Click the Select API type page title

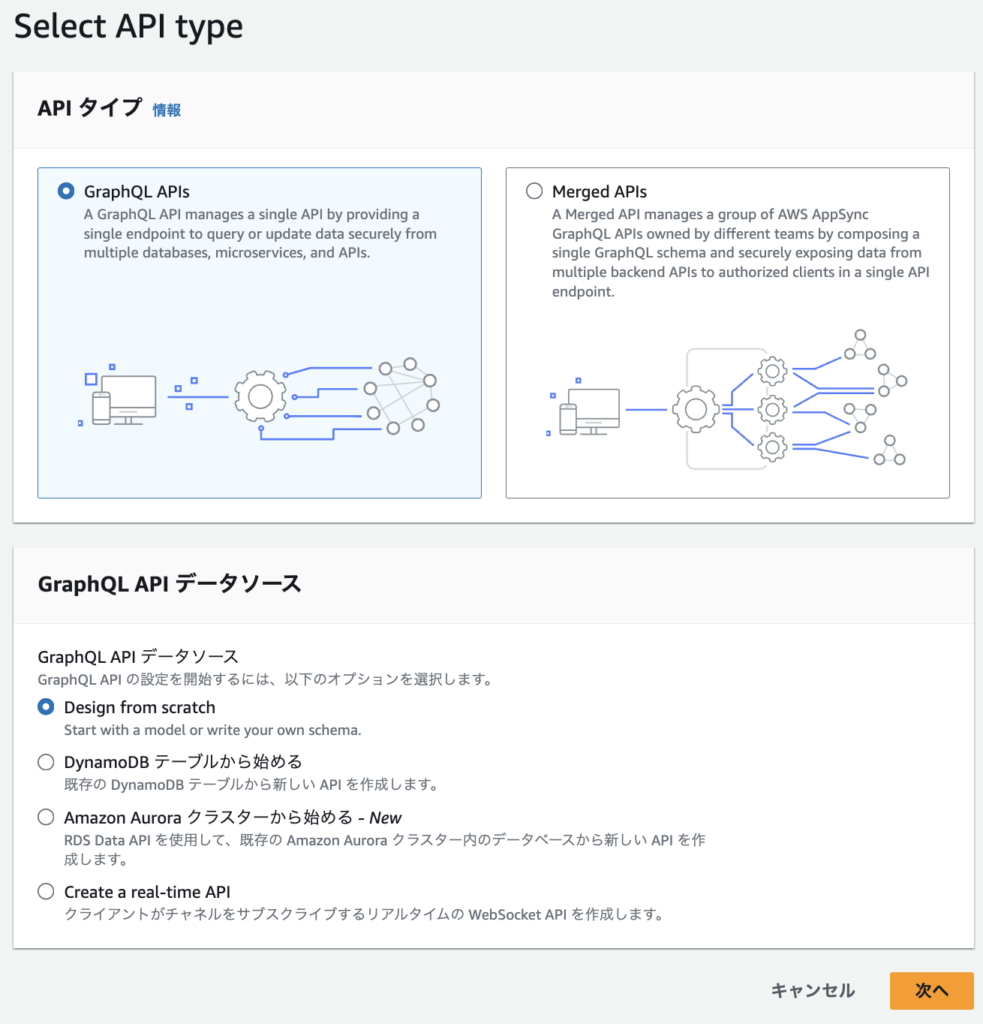coord(127,26)
